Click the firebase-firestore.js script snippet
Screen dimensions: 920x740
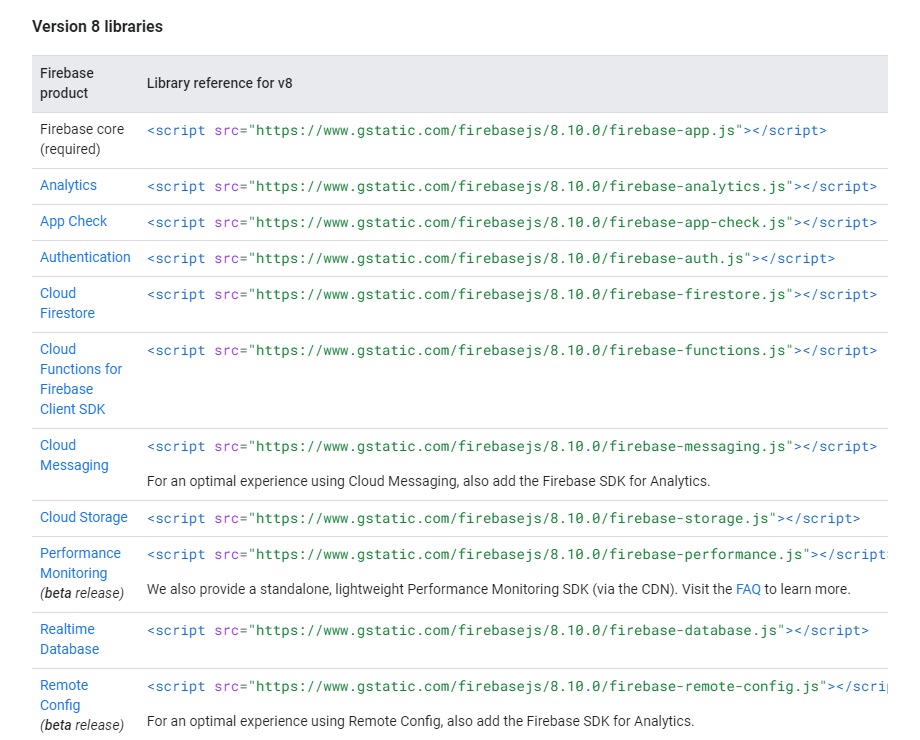[512, 294]
